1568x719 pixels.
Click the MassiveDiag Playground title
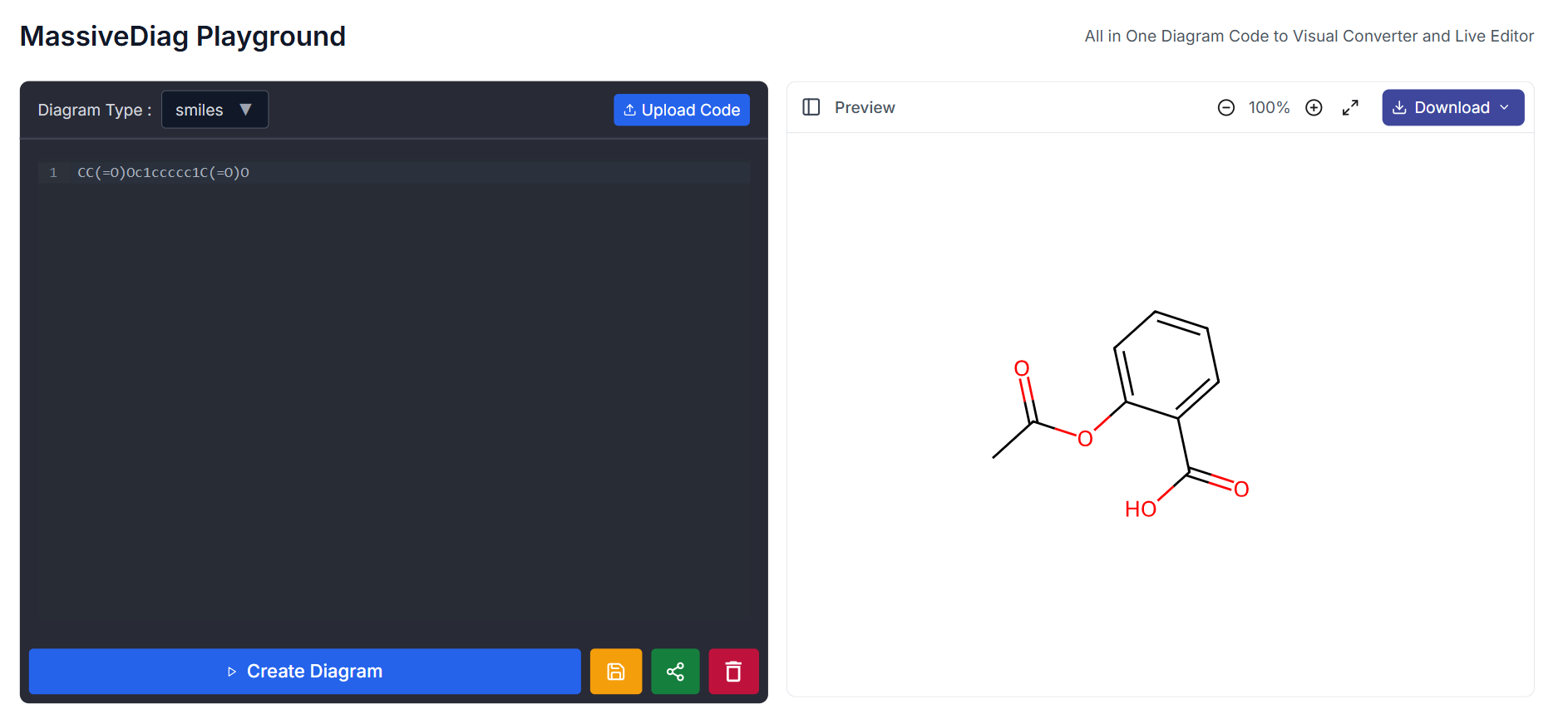point(183,37)
